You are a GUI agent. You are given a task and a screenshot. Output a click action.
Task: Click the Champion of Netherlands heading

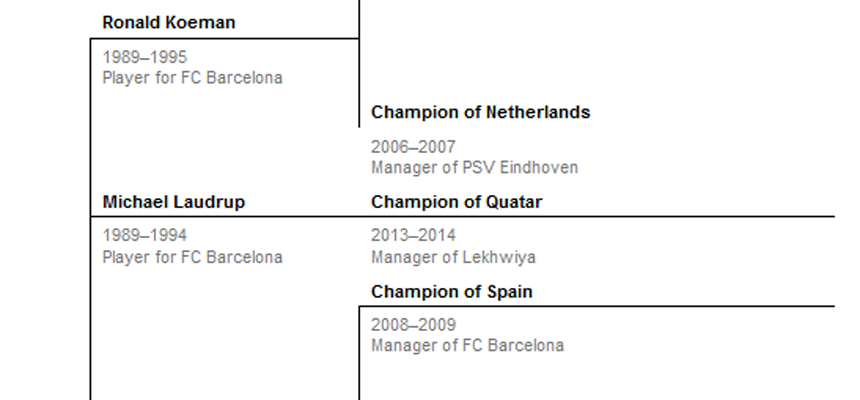coord(480,112)
